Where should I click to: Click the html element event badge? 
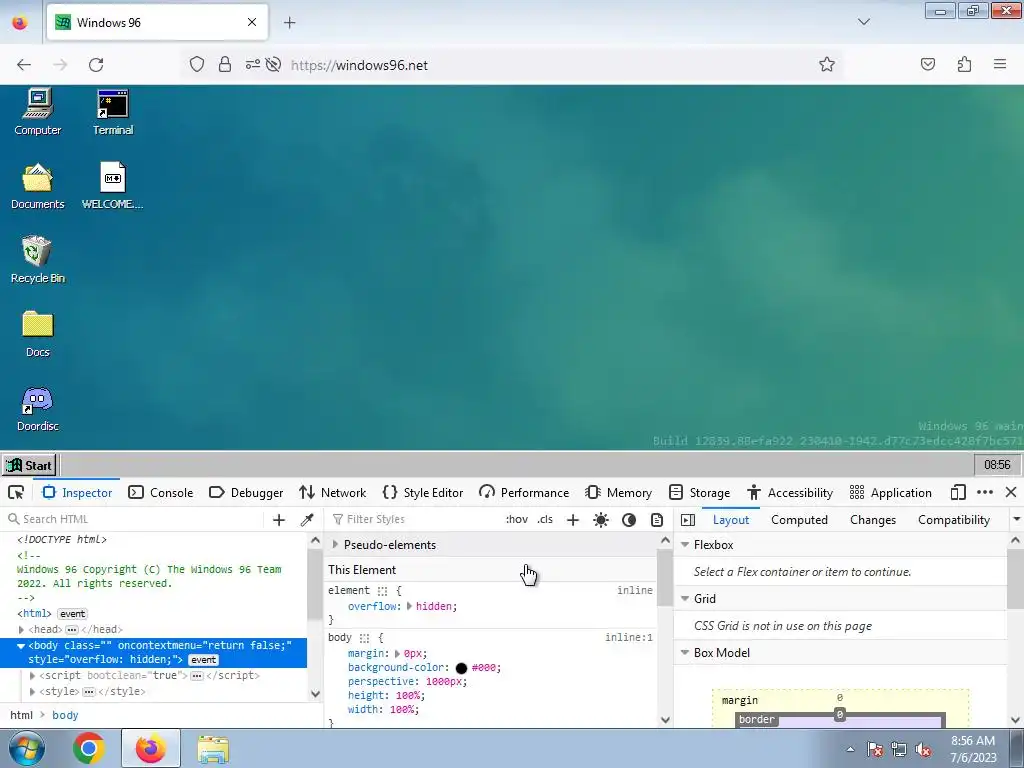[72, 614]
